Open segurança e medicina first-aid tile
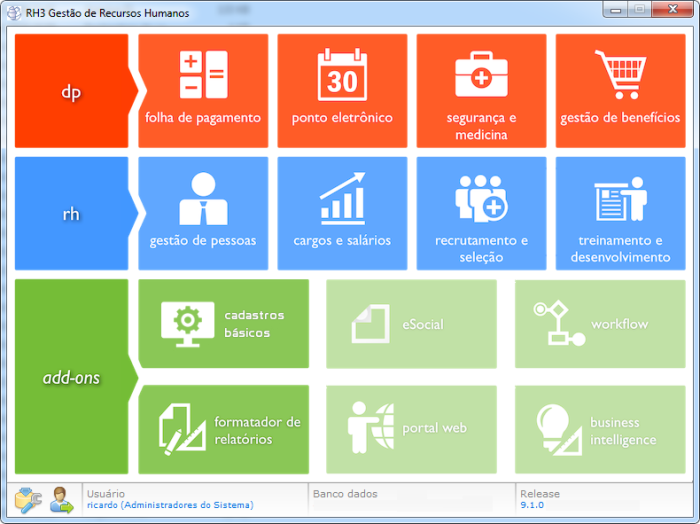The image size is (700, 524). pos(481,91)
